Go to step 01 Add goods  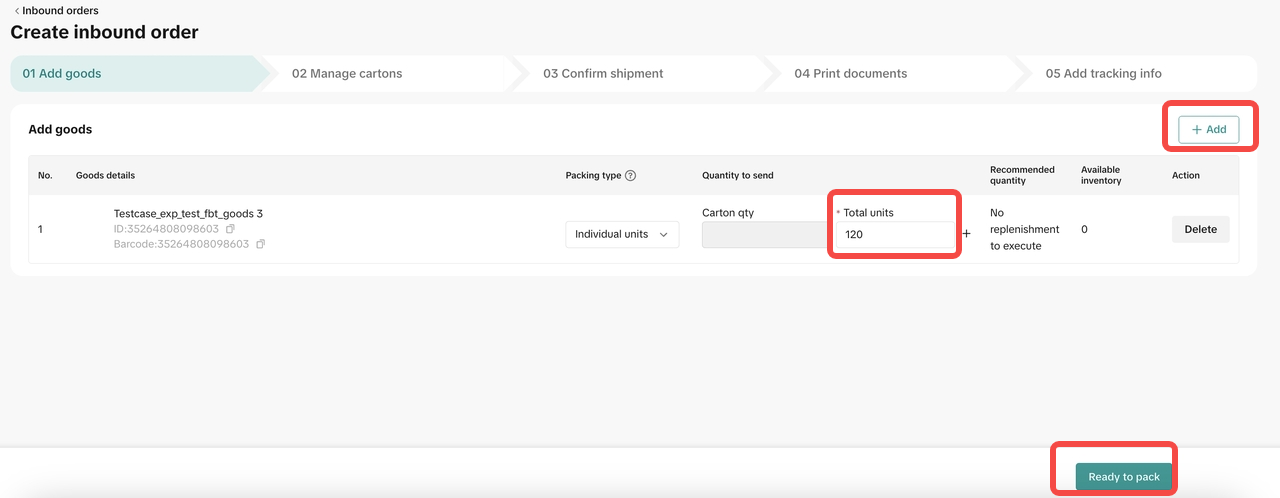coord(62,73)
